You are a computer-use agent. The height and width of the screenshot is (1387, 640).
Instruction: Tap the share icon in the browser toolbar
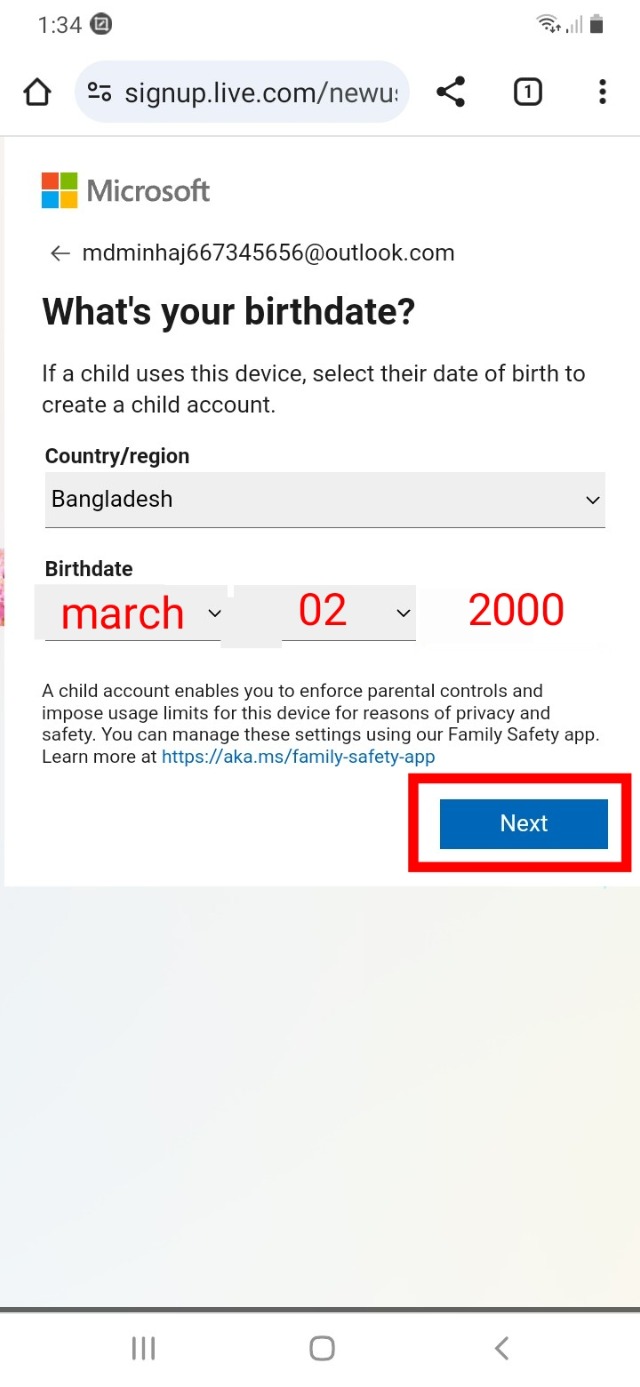(x=451, y=91)
